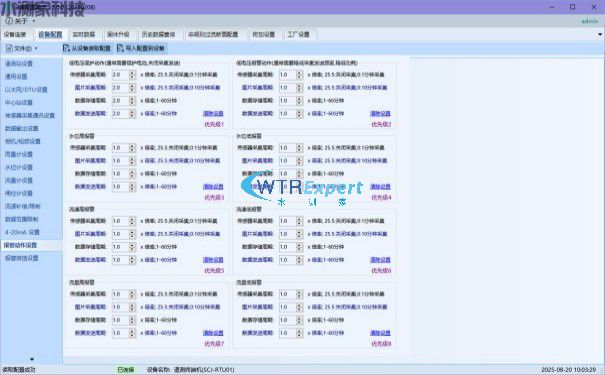The height and width of the screenshot is (375, 605).
Task: Click the 清除设置 link in 优先级1 group
Action: pos(213,113)
